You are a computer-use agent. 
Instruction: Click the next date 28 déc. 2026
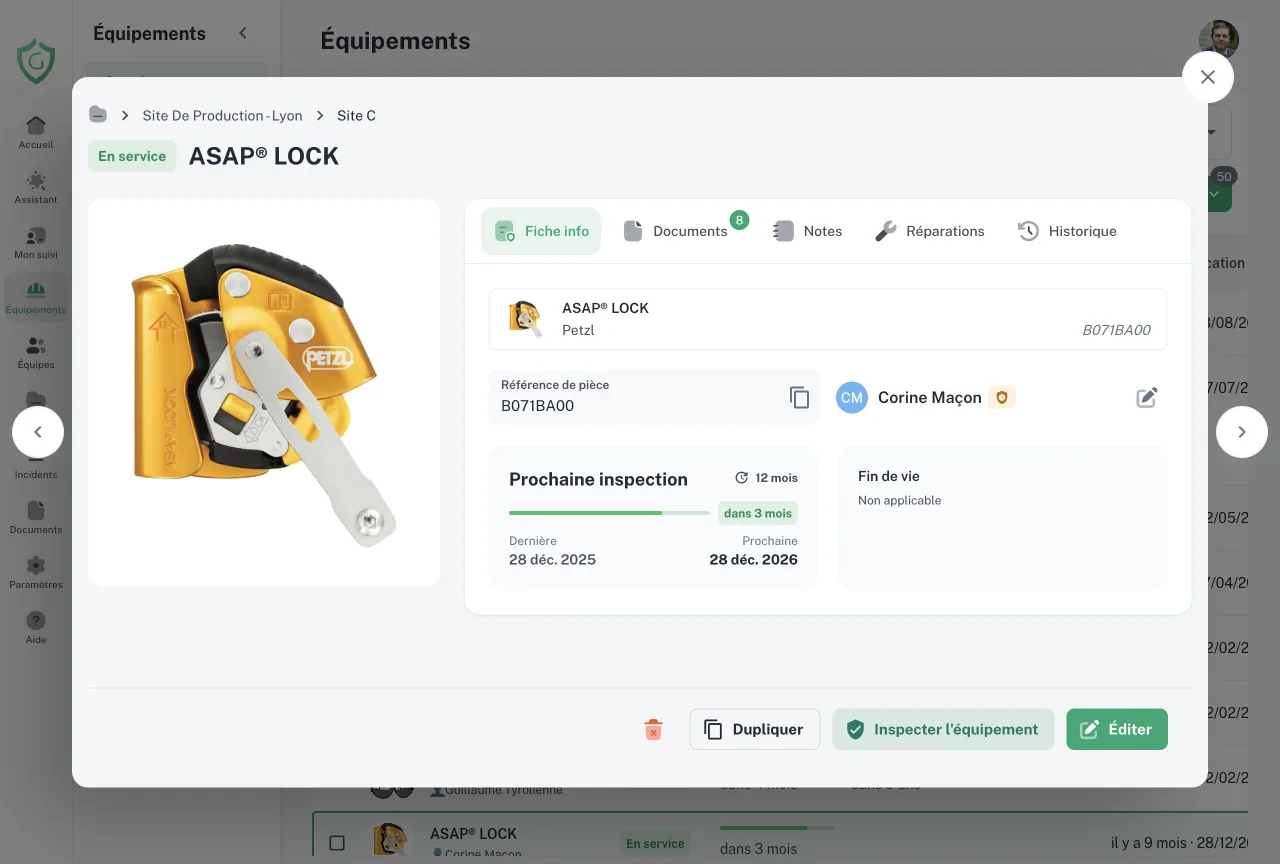pyautogui.click(x=753, y=559)
